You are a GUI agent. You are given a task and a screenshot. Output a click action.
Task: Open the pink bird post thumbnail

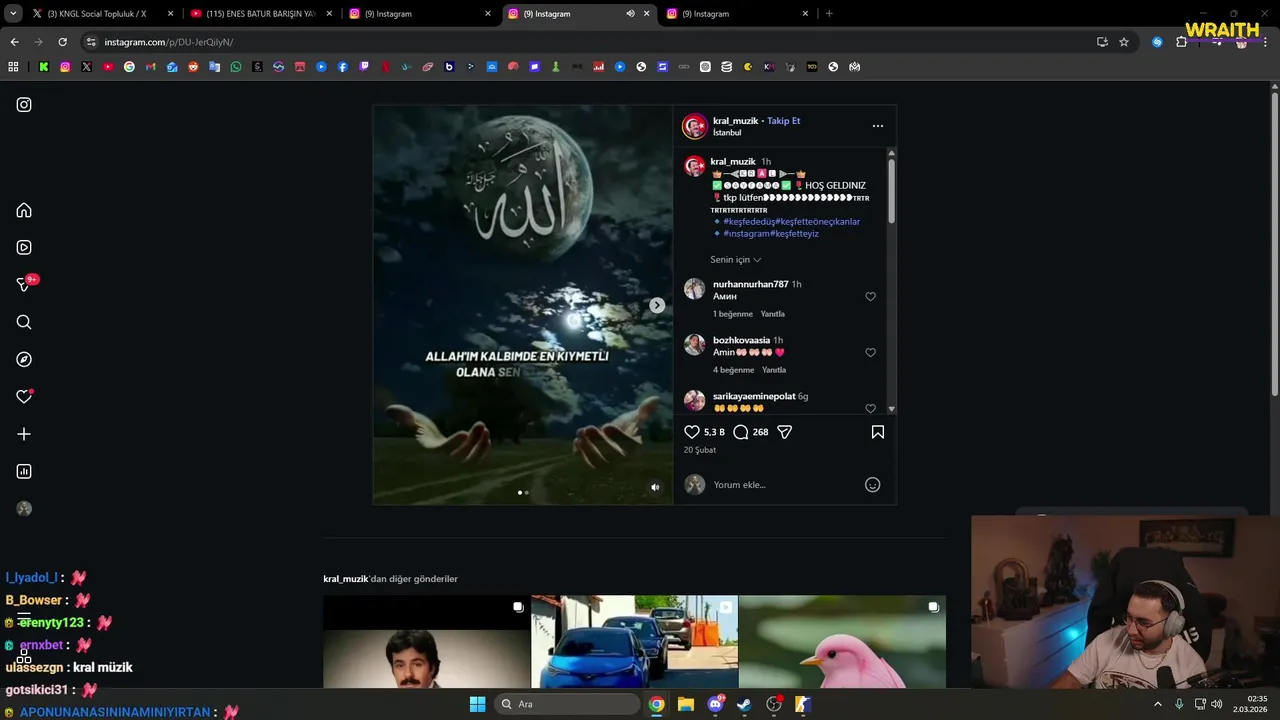(842, 642)
